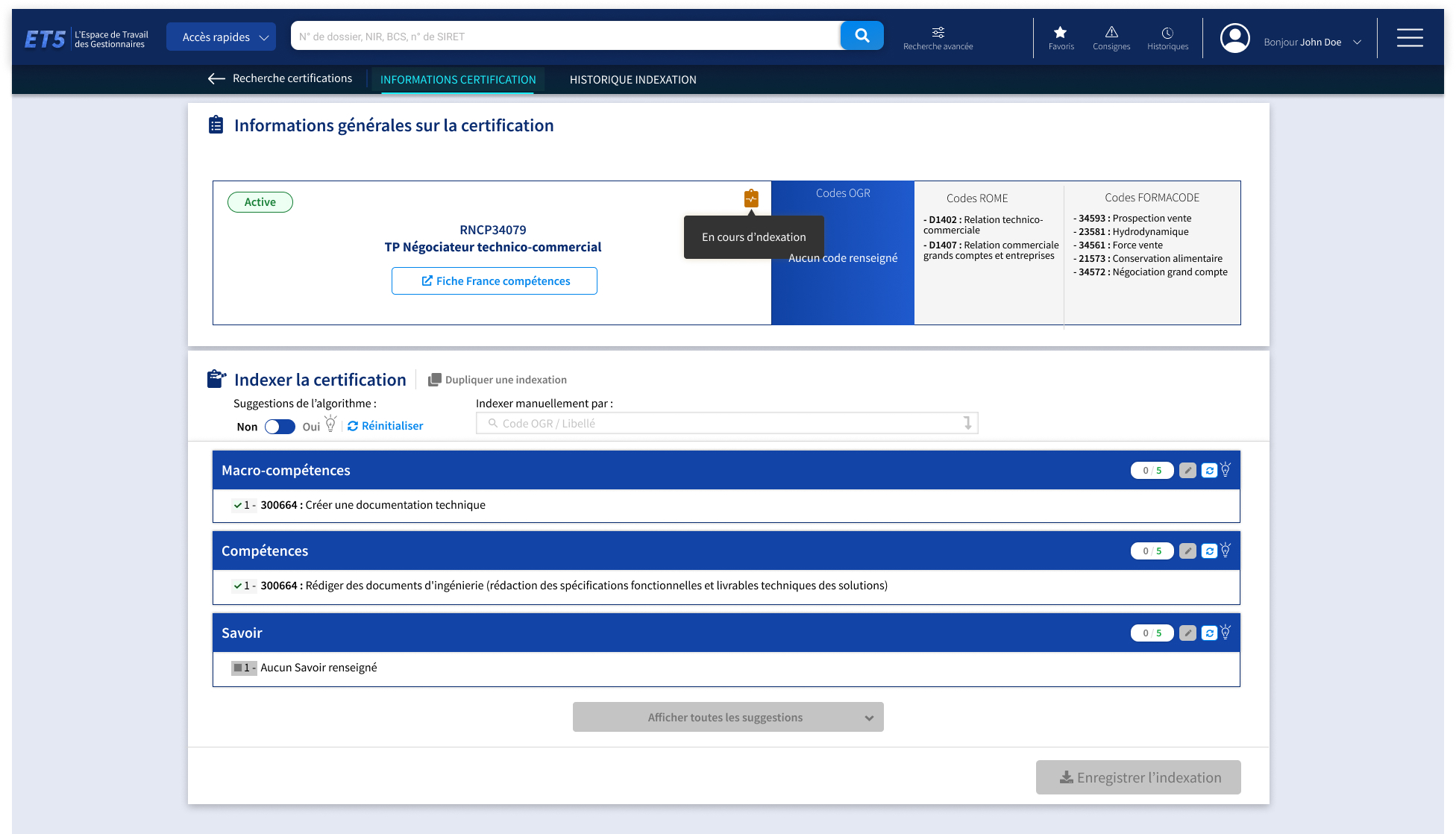Click the orange indexation status icon
Screen dimensions: 1456x834
click(751, 198)
